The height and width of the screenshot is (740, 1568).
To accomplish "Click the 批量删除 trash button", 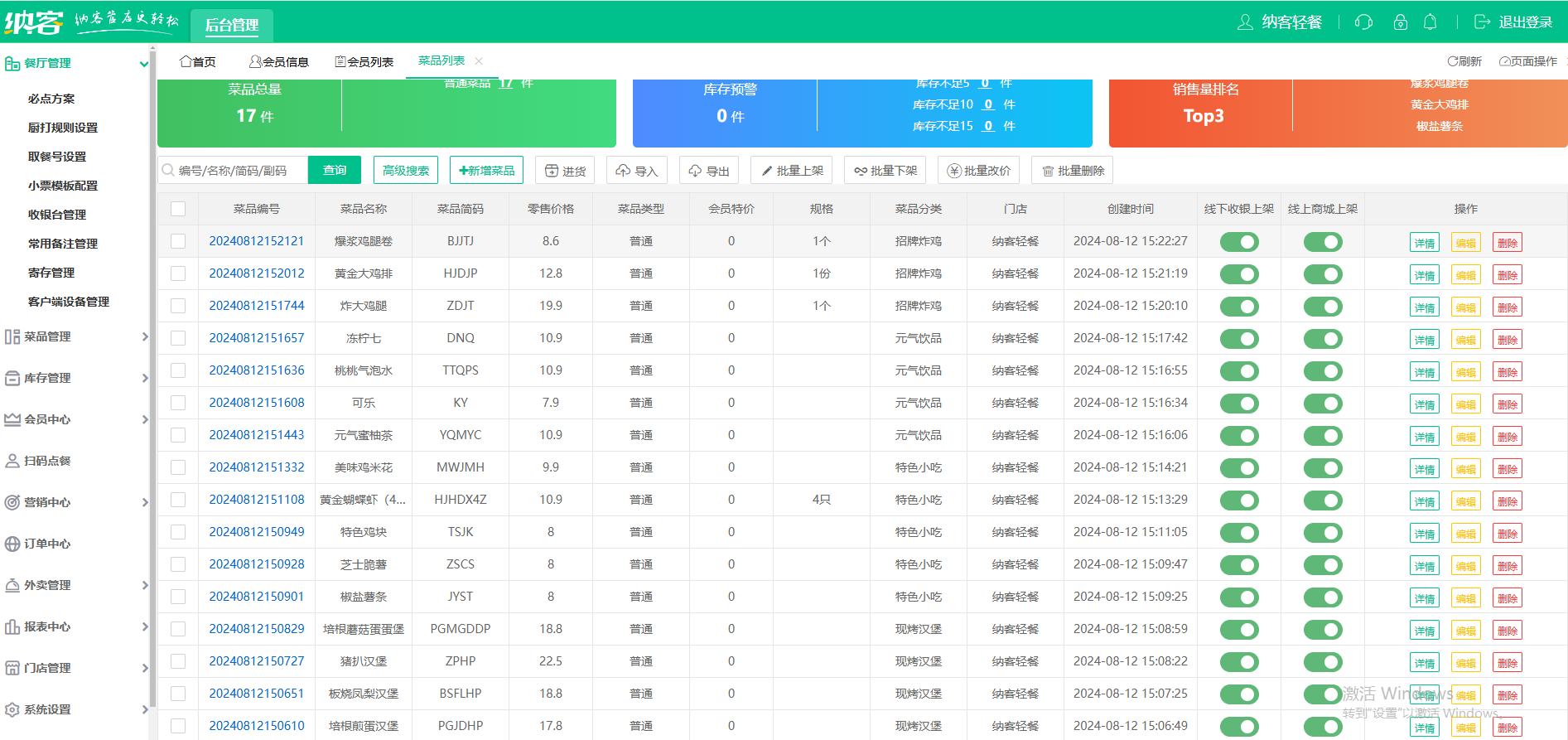I will pos(1073,171).
